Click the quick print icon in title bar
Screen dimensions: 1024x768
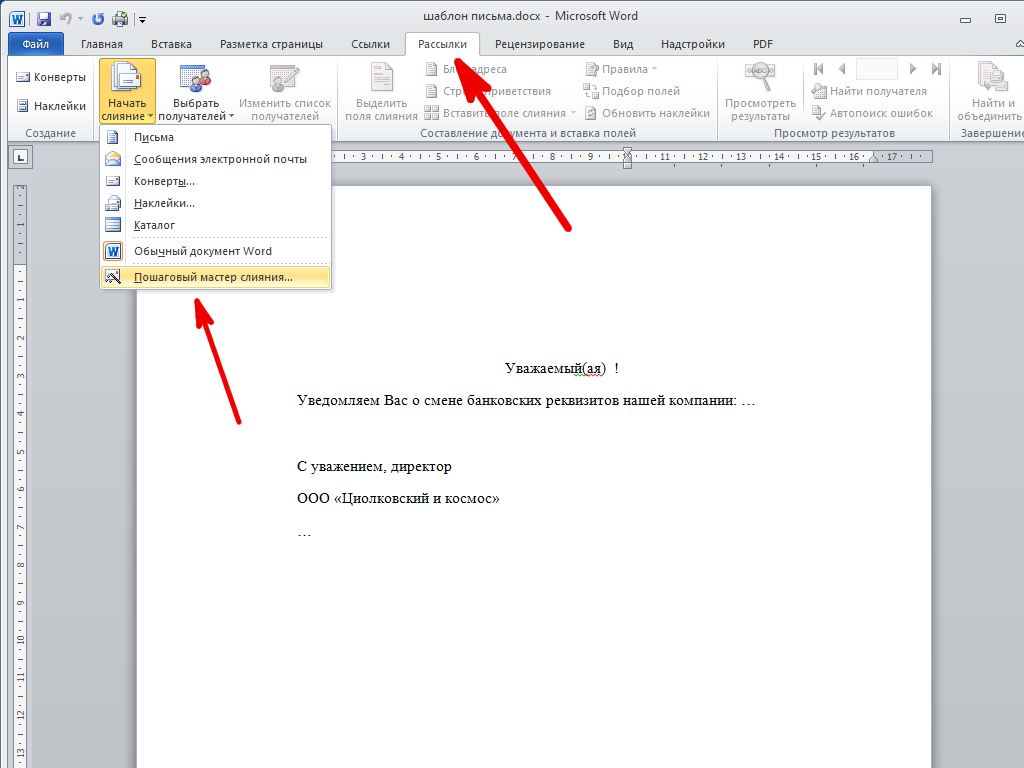[120, 19]
